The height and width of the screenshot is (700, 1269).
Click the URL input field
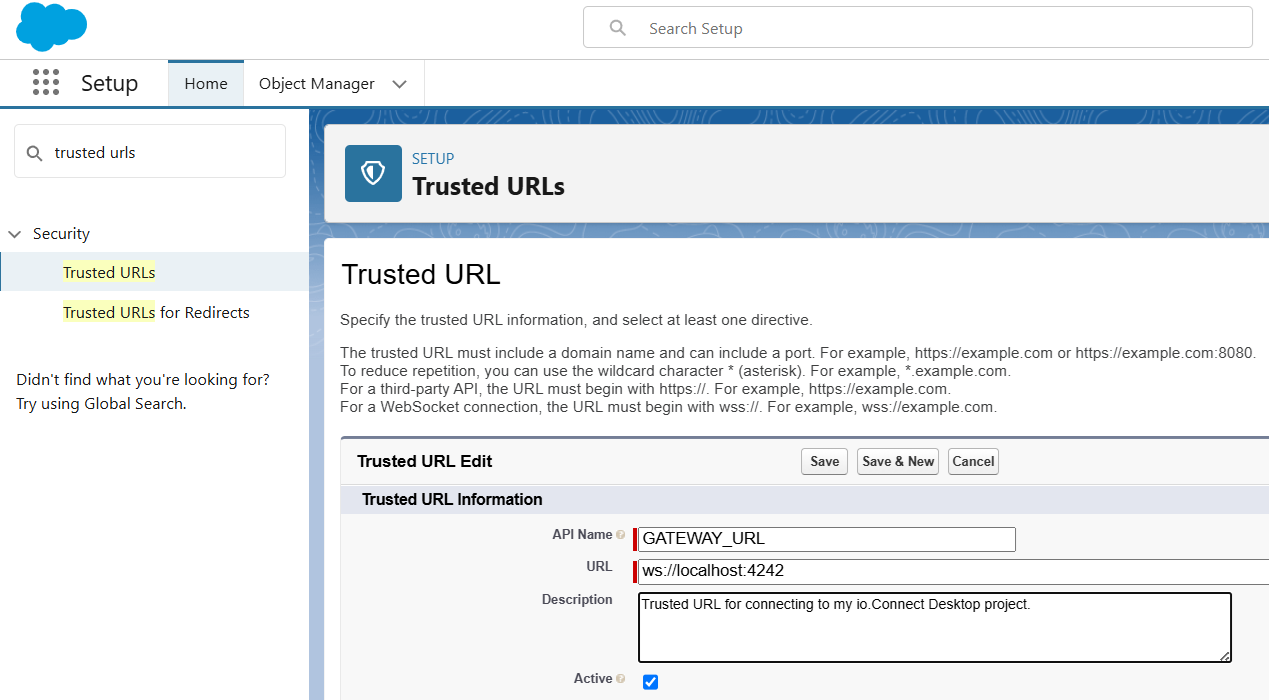954,571
